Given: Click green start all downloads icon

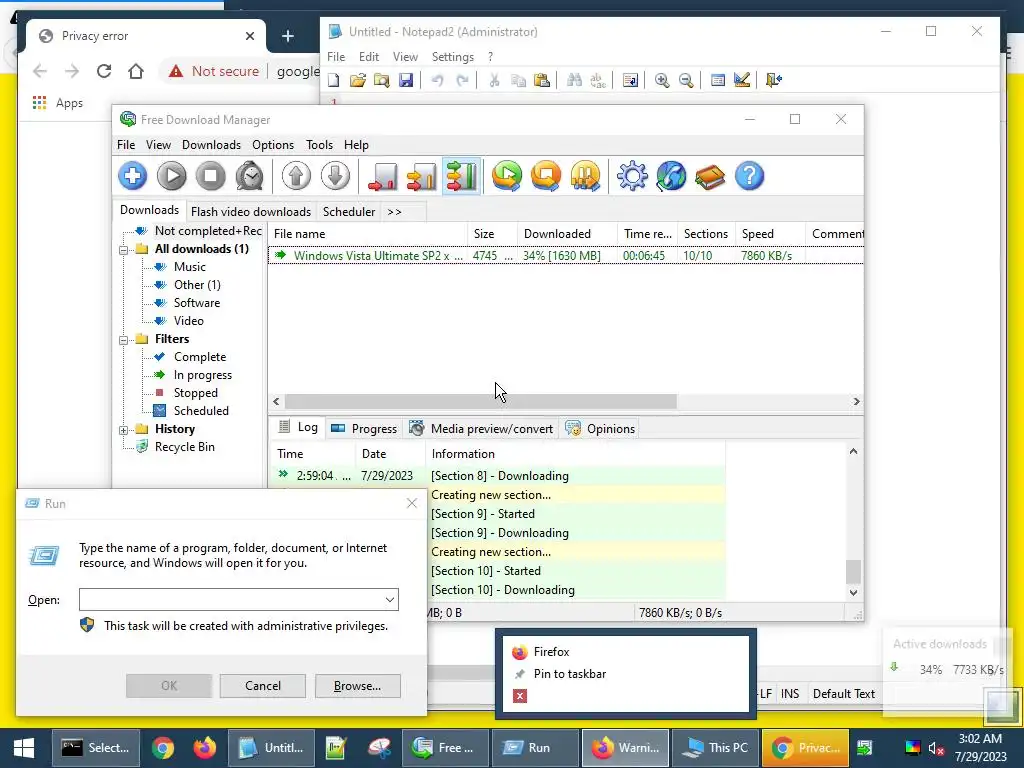Looking at the screenshot, I should 507,176.
